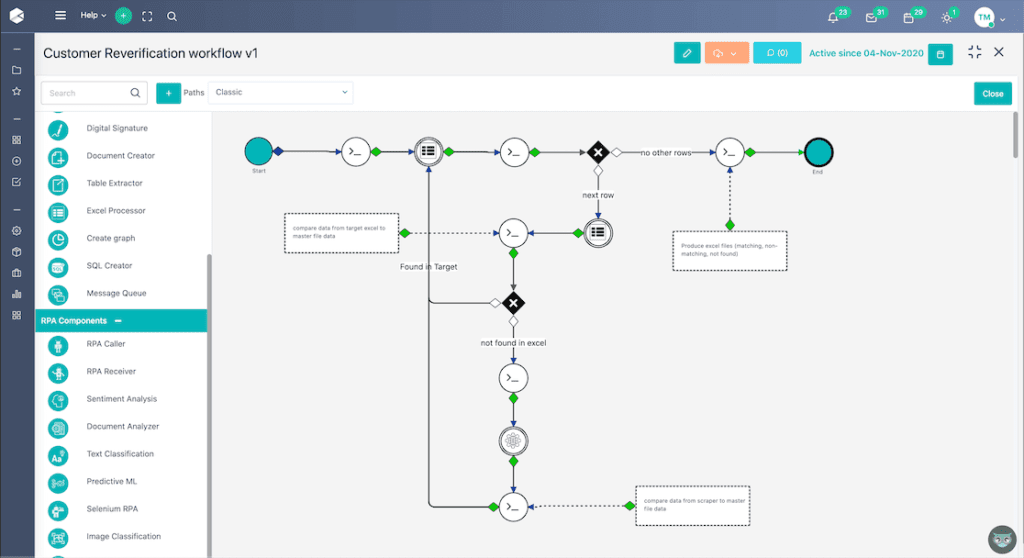The width and height of the screenshot is (1024, 558).
Task: Collapse the RPA Components section
Action: 118,321
